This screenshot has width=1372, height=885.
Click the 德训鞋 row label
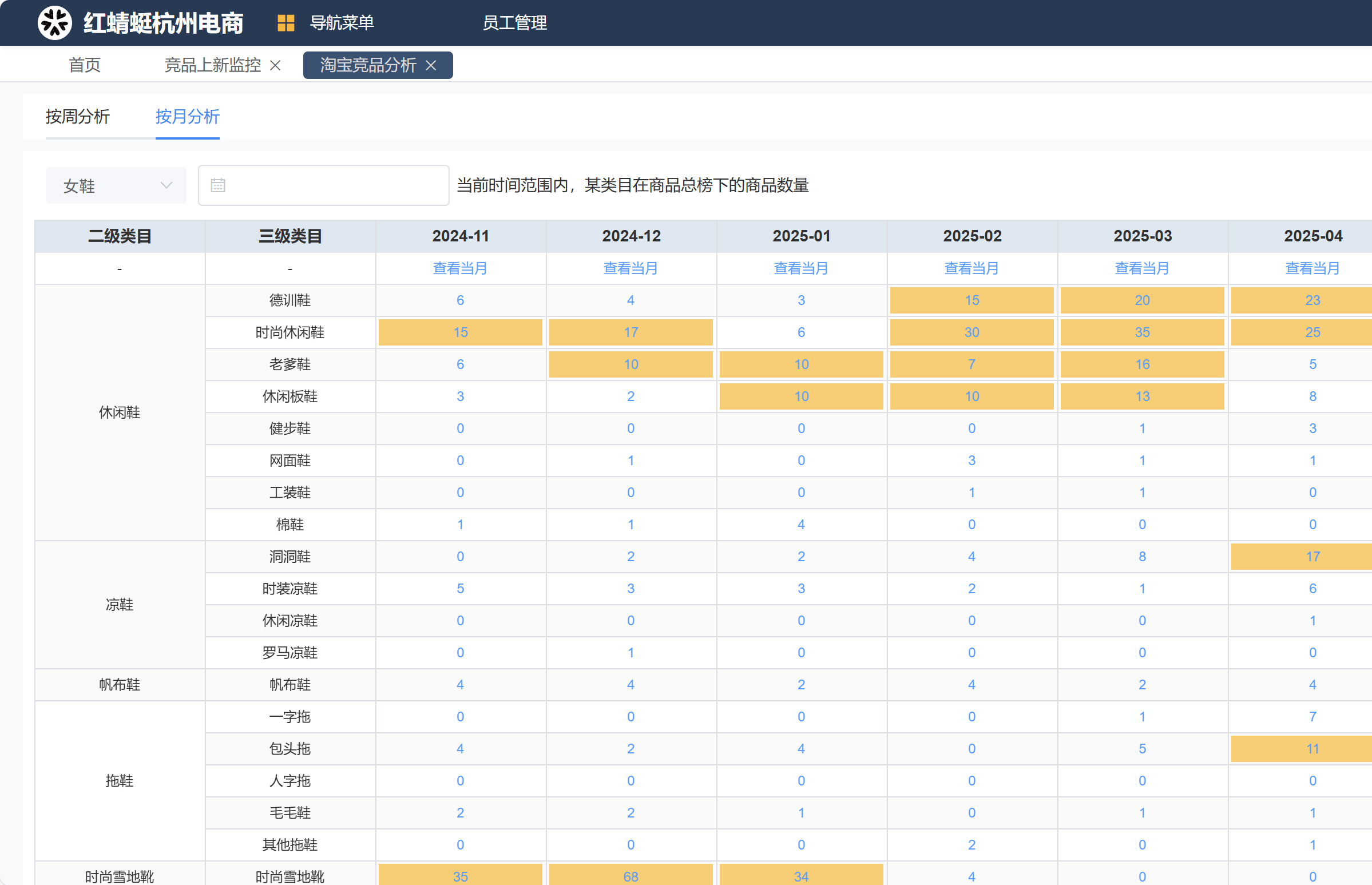tap(290, 300)
